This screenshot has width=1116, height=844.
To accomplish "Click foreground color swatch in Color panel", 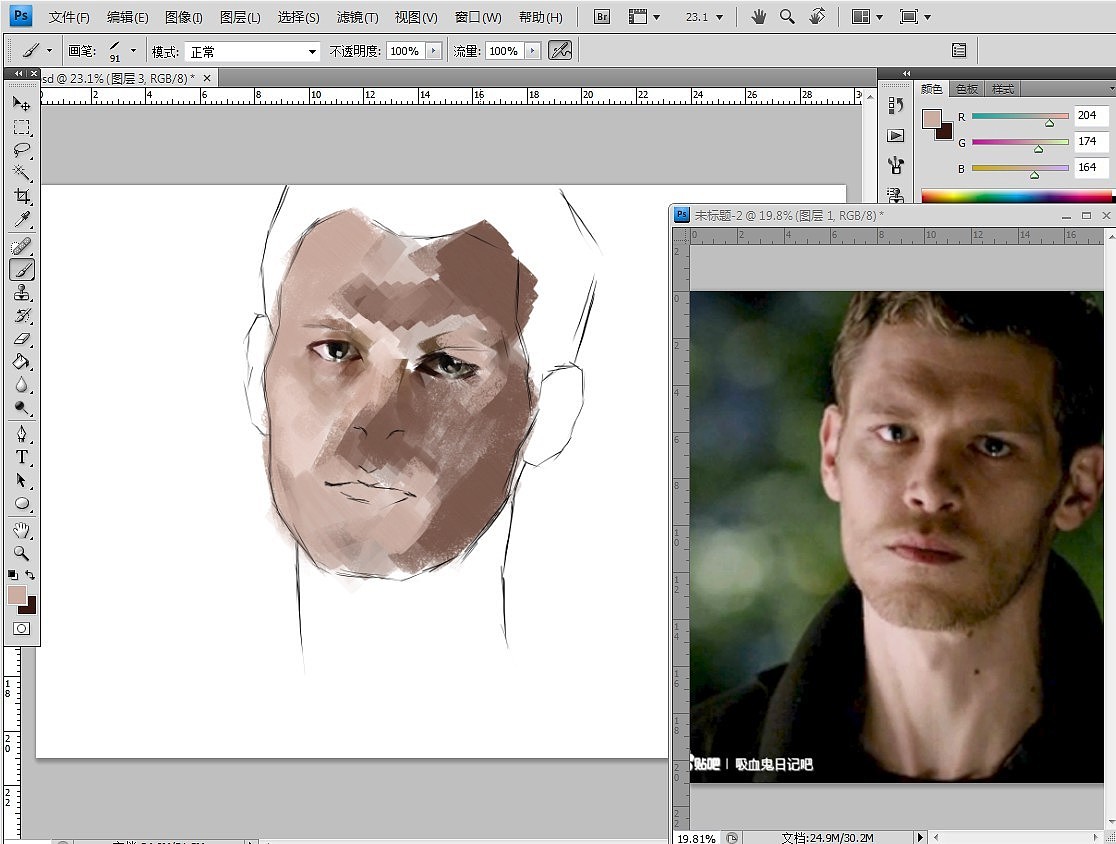I will click(932, 119).
